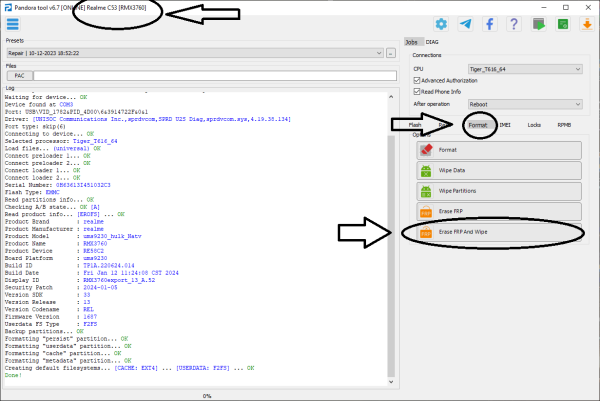Open settings gear icon
This screenshot has height=401, width=600.
click(441, 24)
